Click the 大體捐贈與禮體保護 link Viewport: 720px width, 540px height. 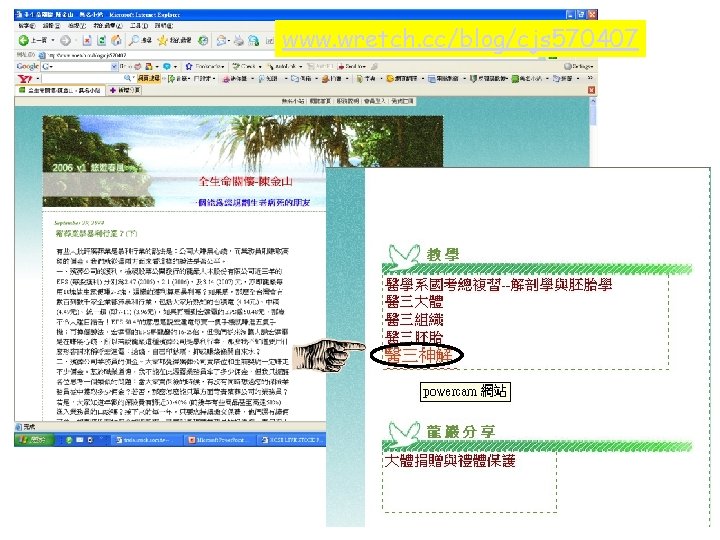[x=450, y=461]
